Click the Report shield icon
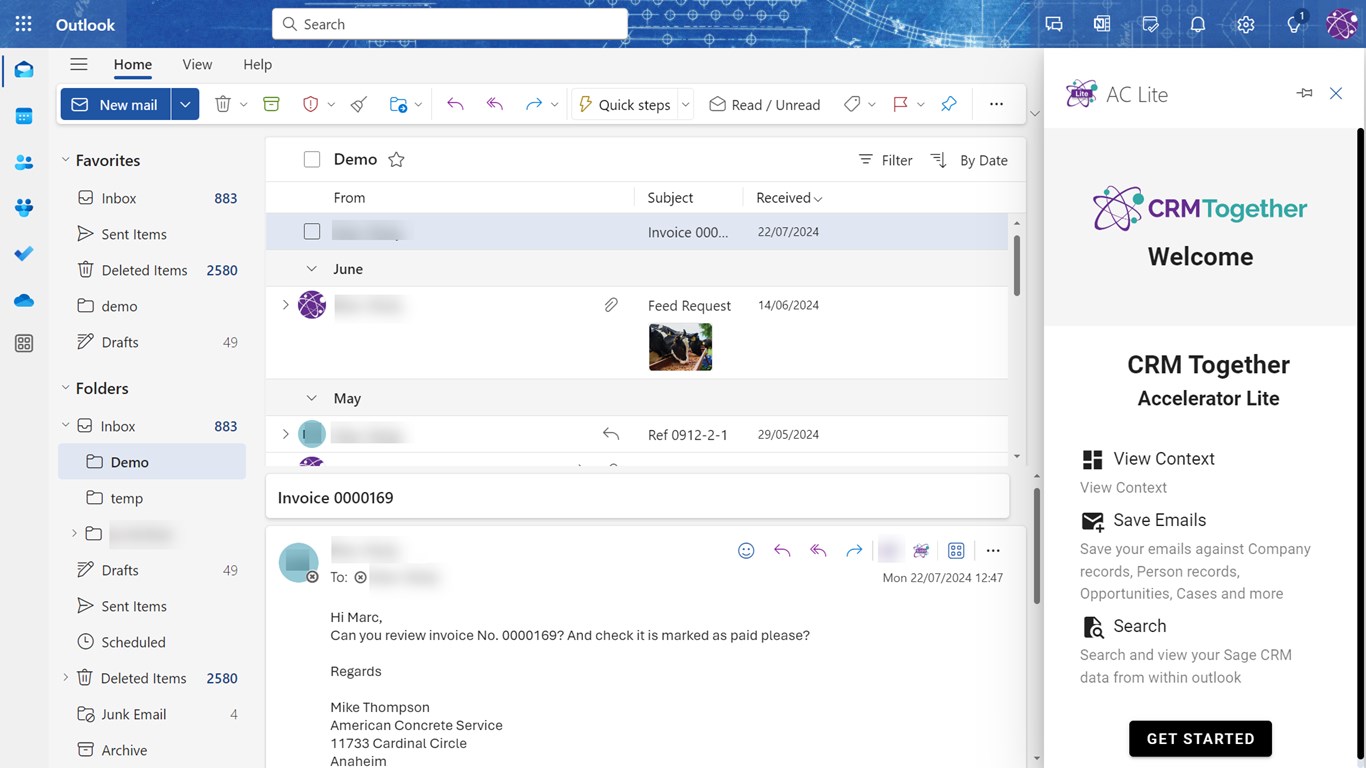Viewport: 1366px width, 768px height. [310, 104]
